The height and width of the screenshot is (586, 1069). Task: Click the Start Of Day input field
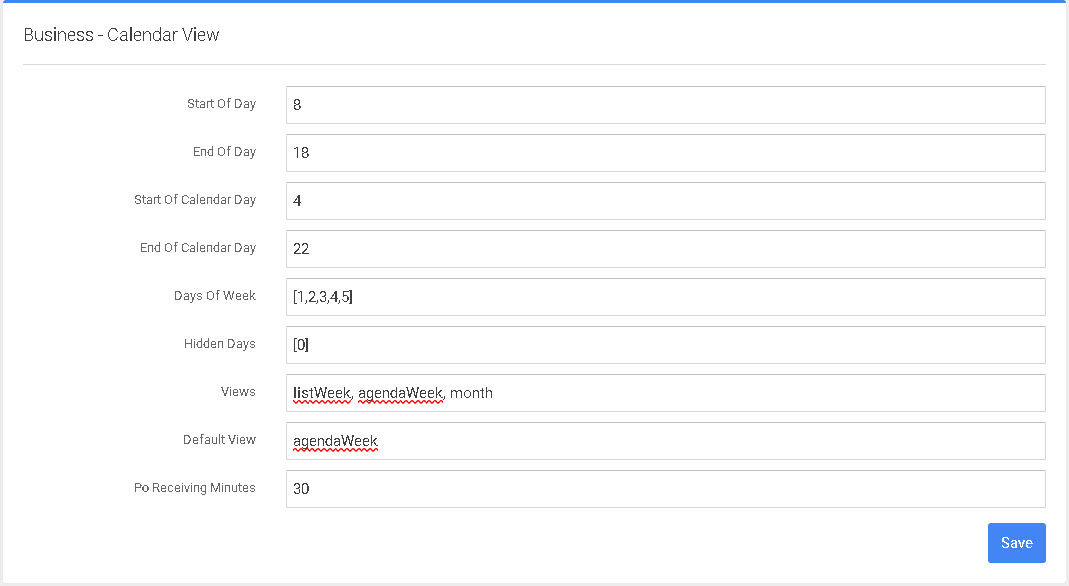click(665, 105)
